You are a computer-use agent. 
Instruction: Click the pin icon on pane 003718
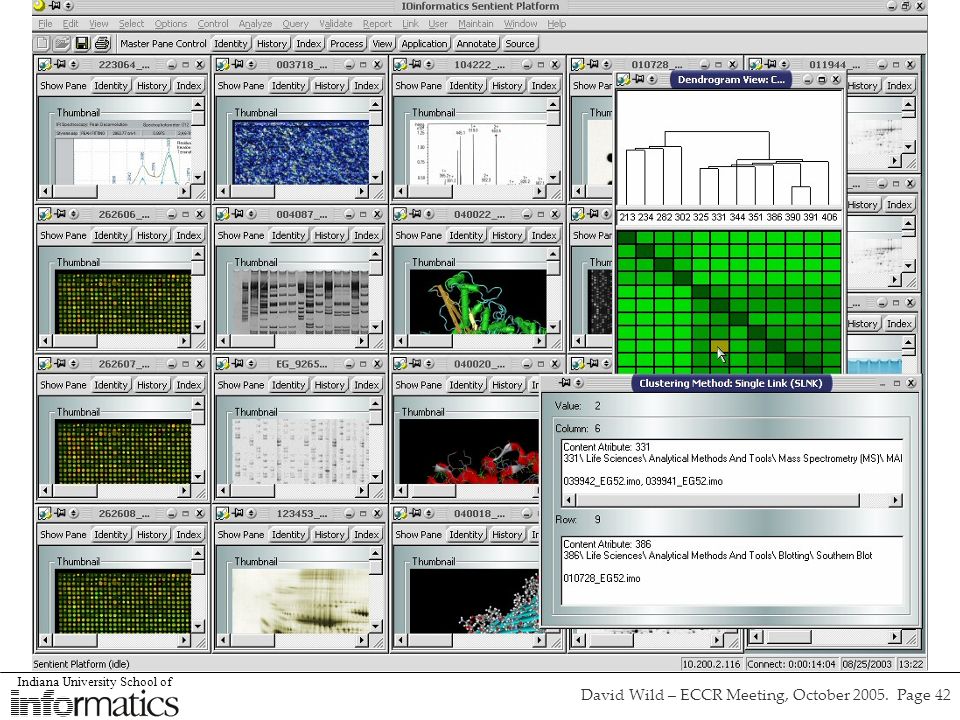[238, 64]
